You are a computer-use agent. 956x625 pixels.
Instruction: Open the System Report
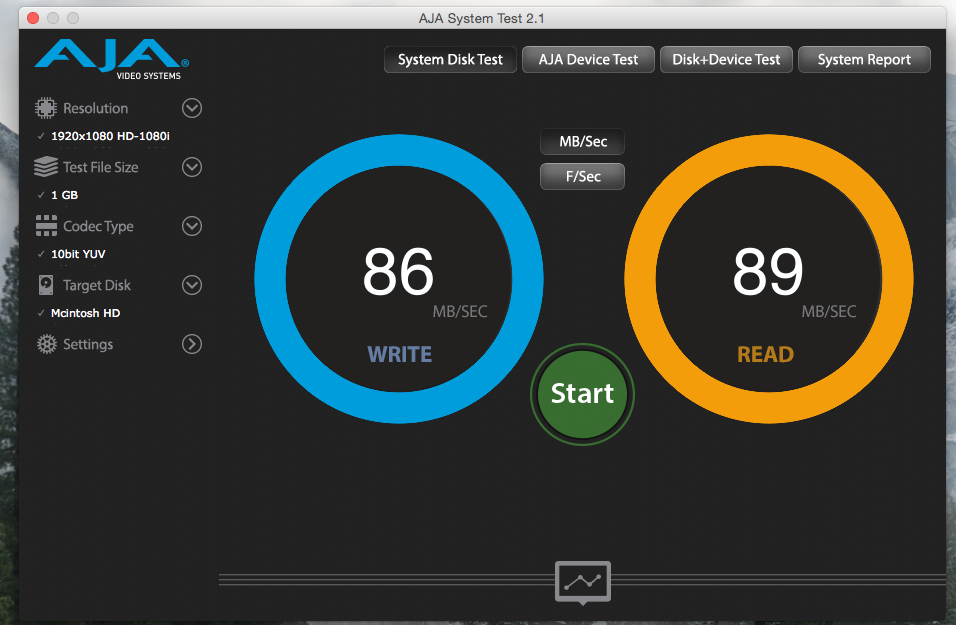864,59
